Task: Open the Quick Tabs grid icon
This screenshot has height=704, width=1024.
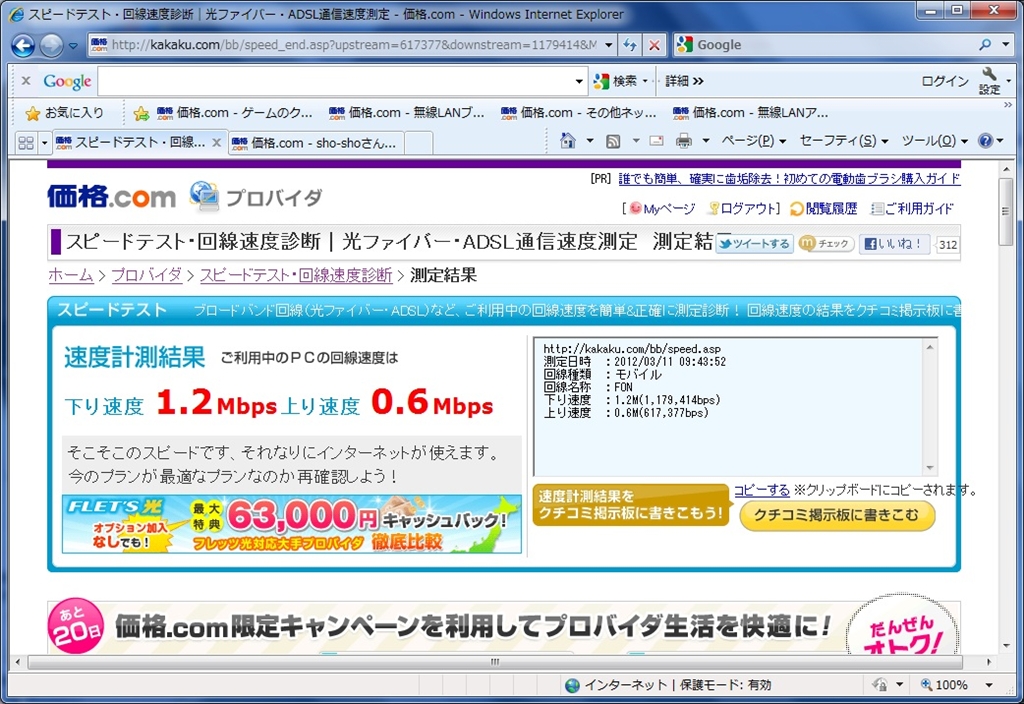Action: coord(26,143)
